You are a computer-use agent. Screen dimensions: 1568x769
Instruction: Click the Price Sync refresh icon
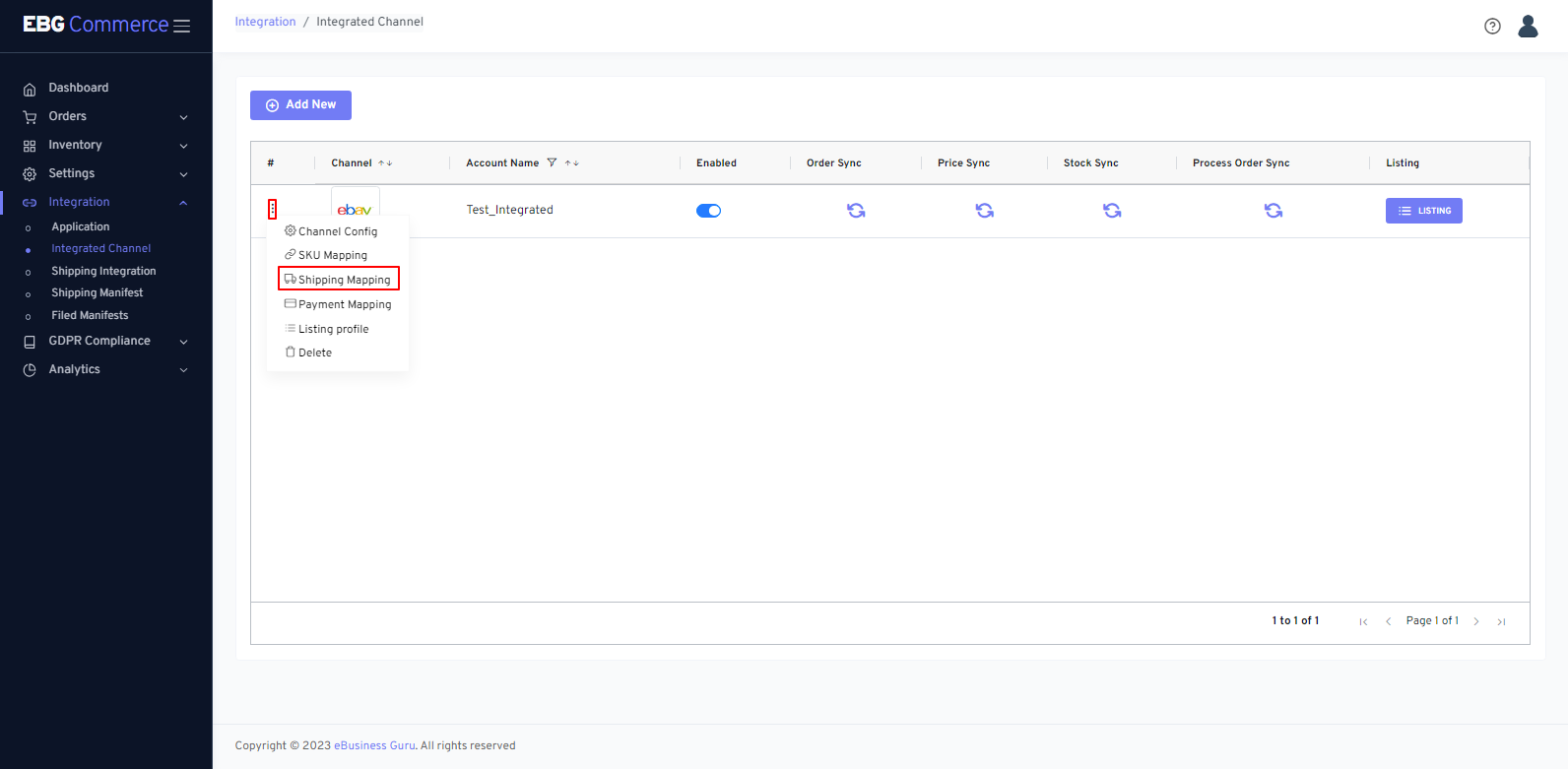point(984,211)
